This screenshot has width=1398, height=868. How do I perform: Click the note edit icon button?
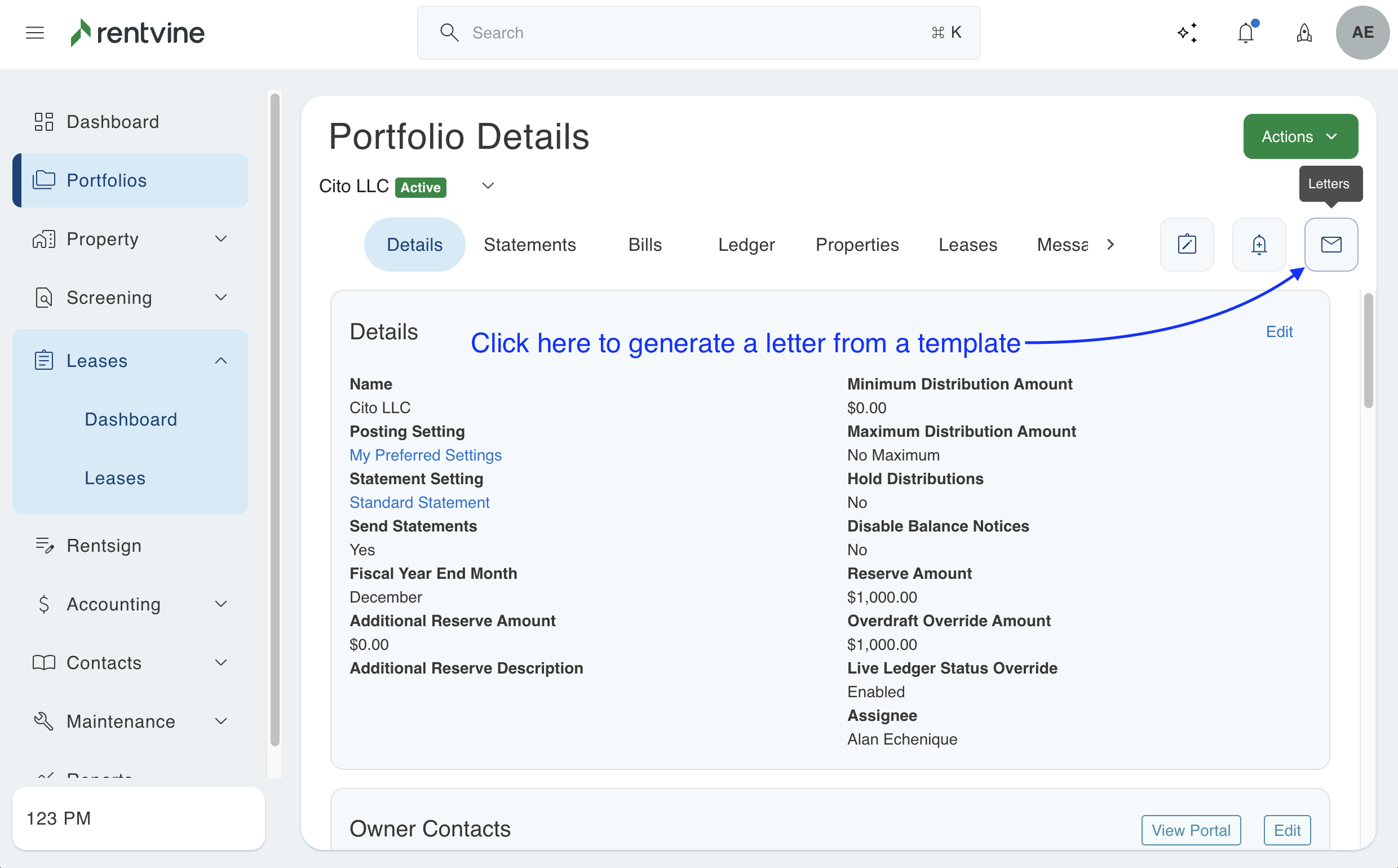click(x=1187, y=245)
